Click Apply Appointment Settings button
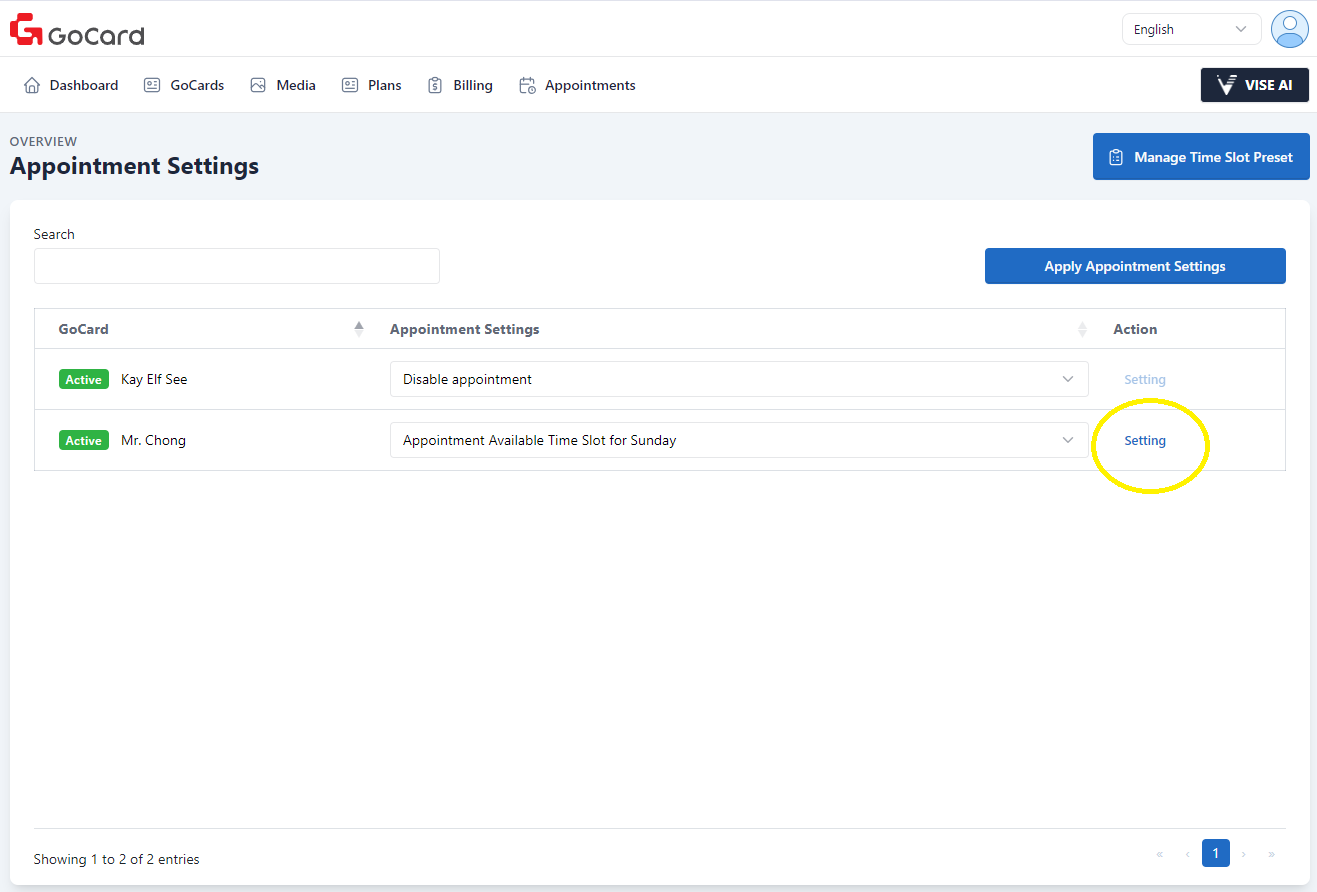 click(1134, 266)
